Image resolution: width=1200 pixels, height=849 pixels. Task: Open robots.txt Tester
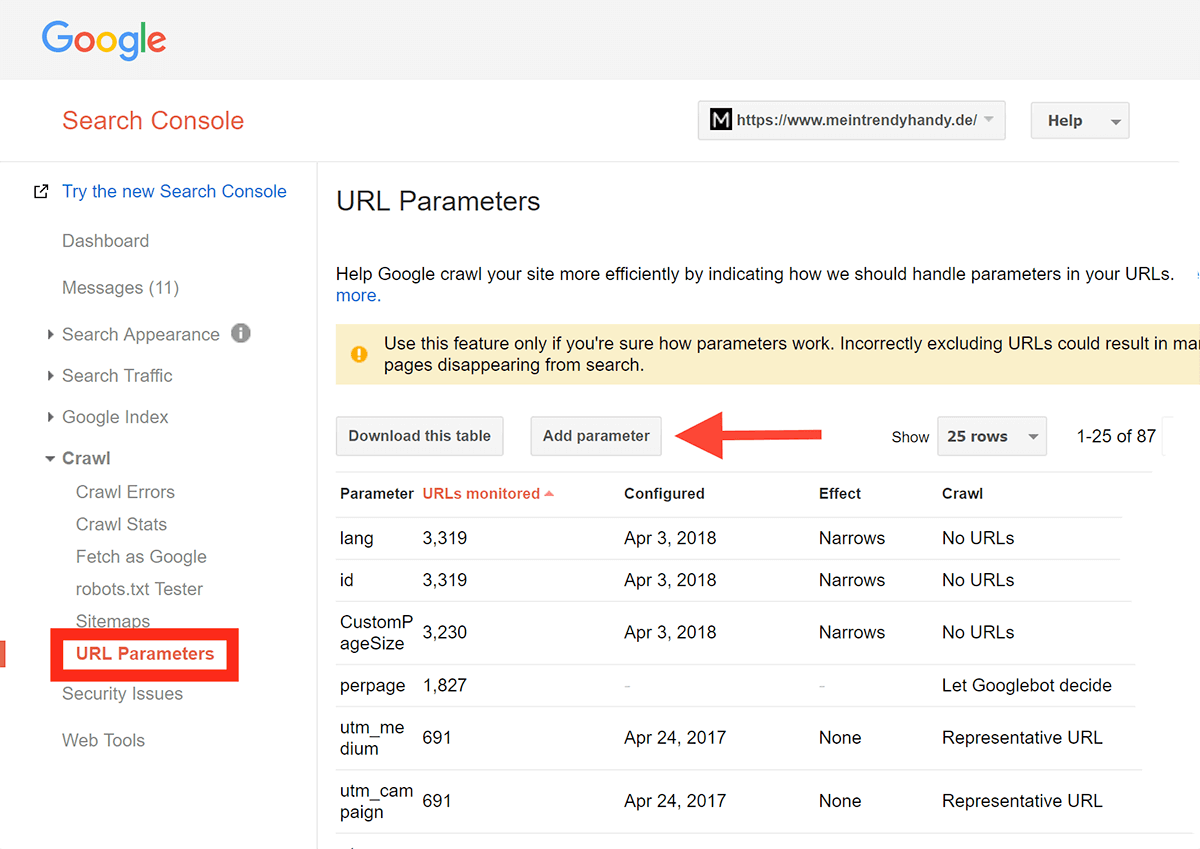(x=139, y=589)
